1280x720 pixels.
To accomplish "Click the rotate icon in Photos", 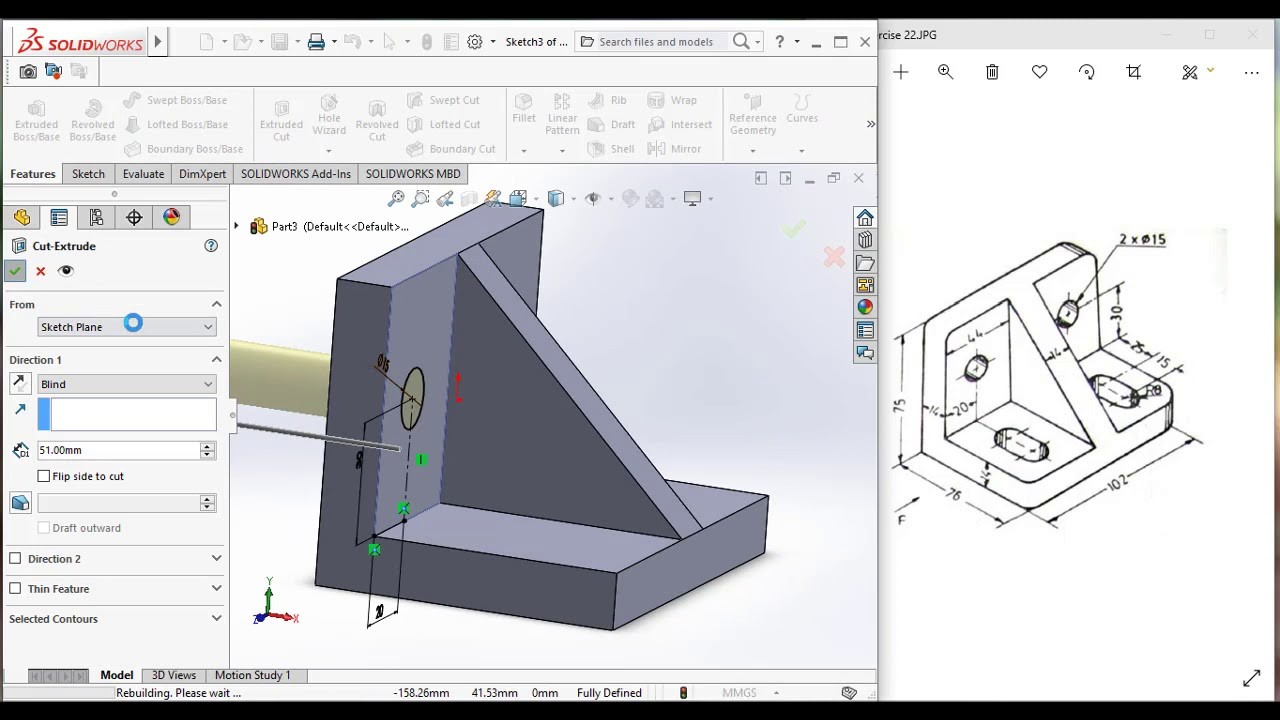I will [x=1087, y=72].
